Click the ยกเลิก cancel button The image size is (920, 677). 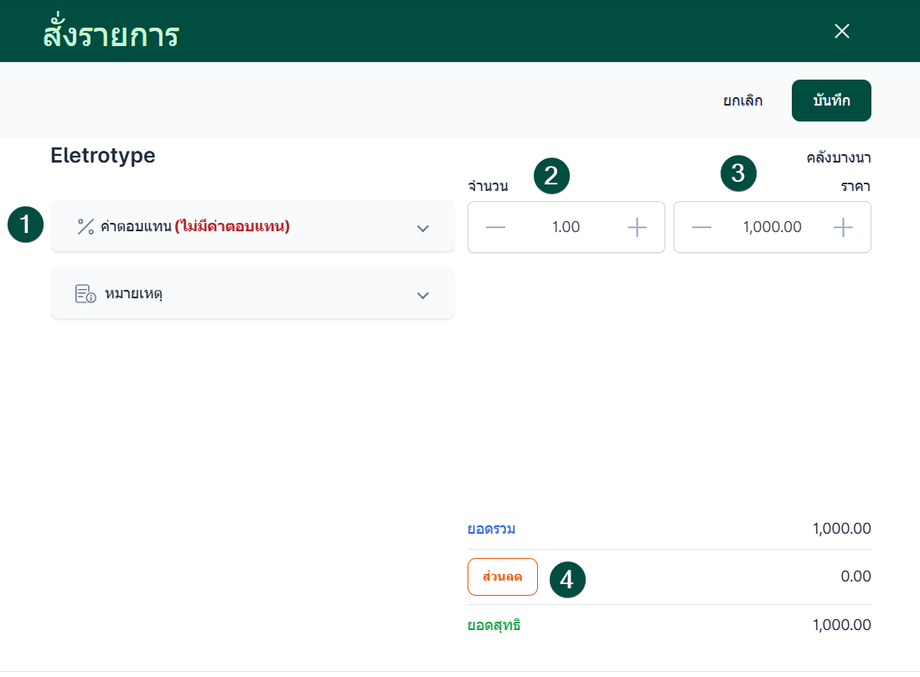tap(742, 101)
